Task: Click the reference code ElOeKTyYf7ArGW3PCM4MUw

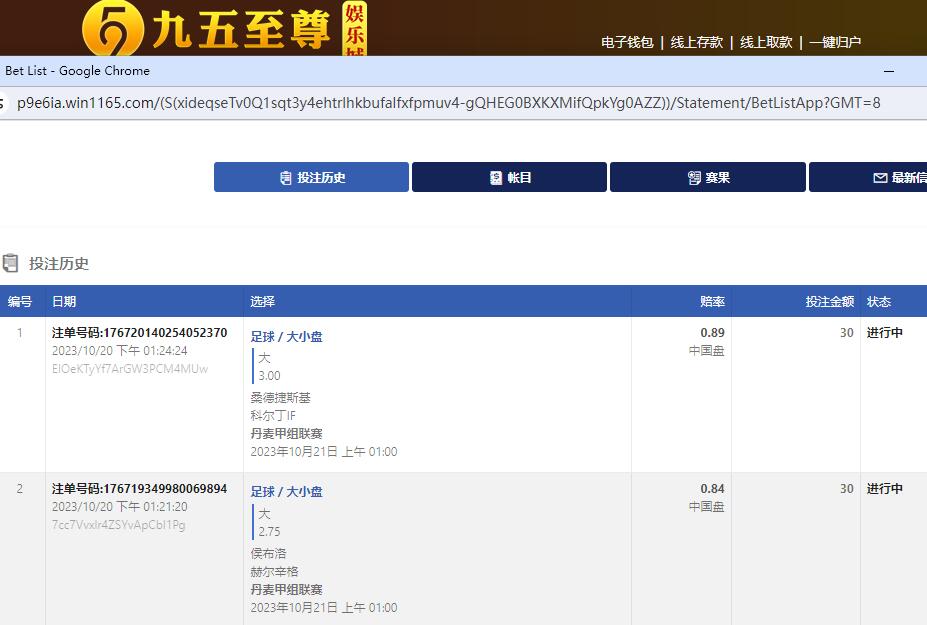Action: 130,369
